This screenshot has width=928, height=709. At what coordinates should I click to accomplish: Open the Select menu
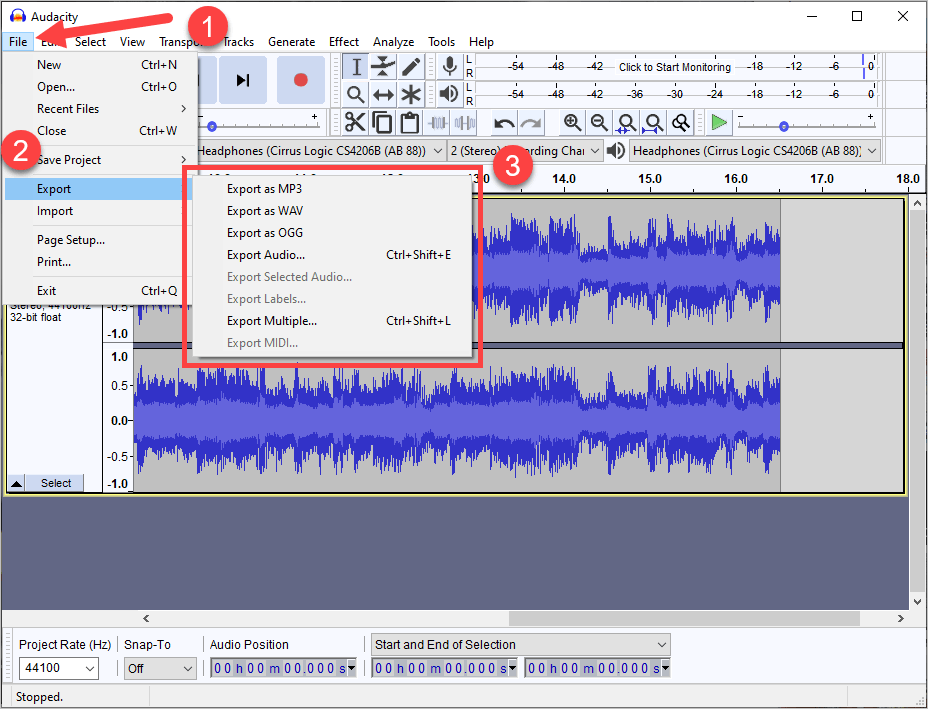[90, 42]
